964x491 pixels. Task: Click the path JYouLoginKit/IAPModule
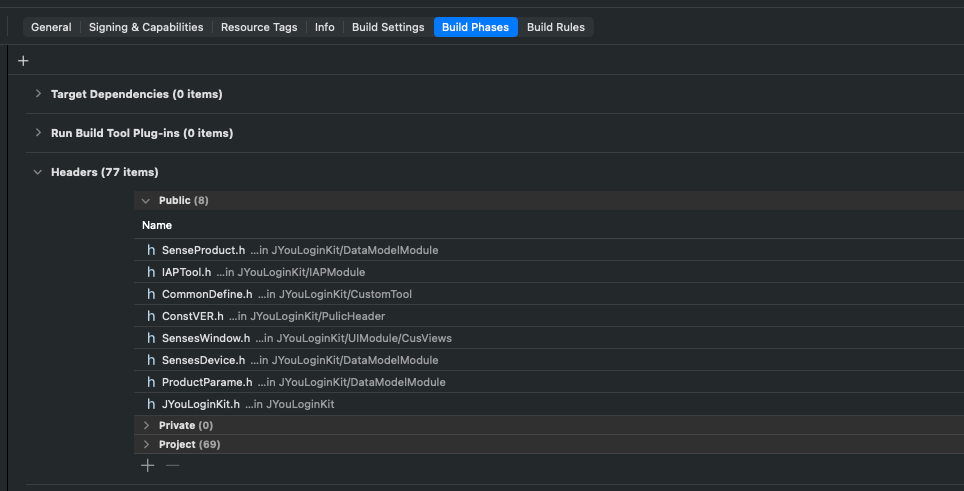pos(301,272)
